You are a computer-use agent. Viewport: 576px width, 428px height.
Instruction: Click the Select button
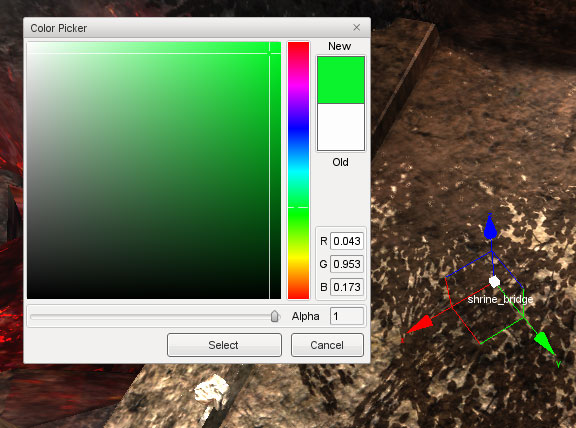[x=224, y=345]
